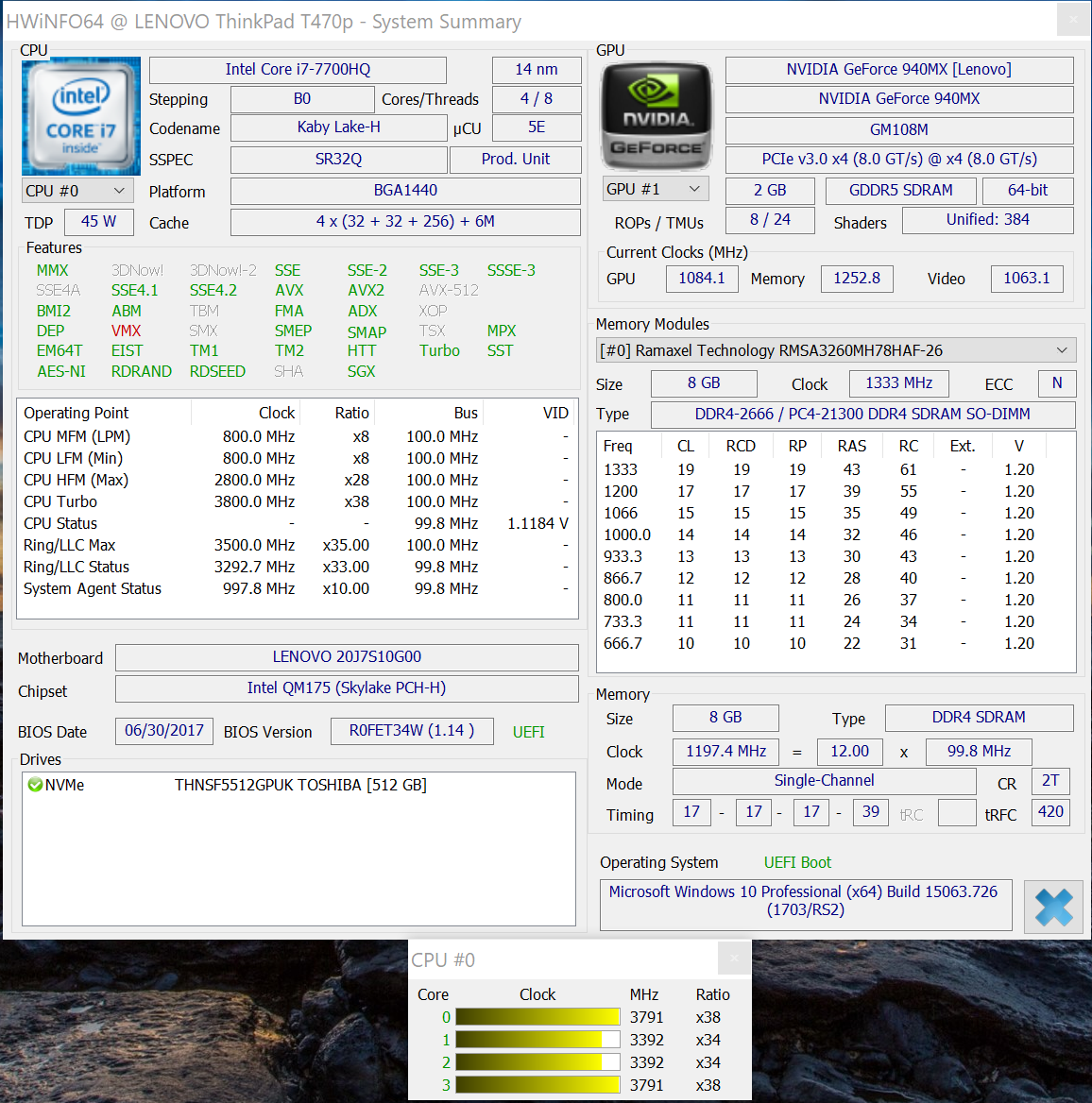
Task: Click the 64-bit GPU memory width field
Action: tap(1028, 191)
